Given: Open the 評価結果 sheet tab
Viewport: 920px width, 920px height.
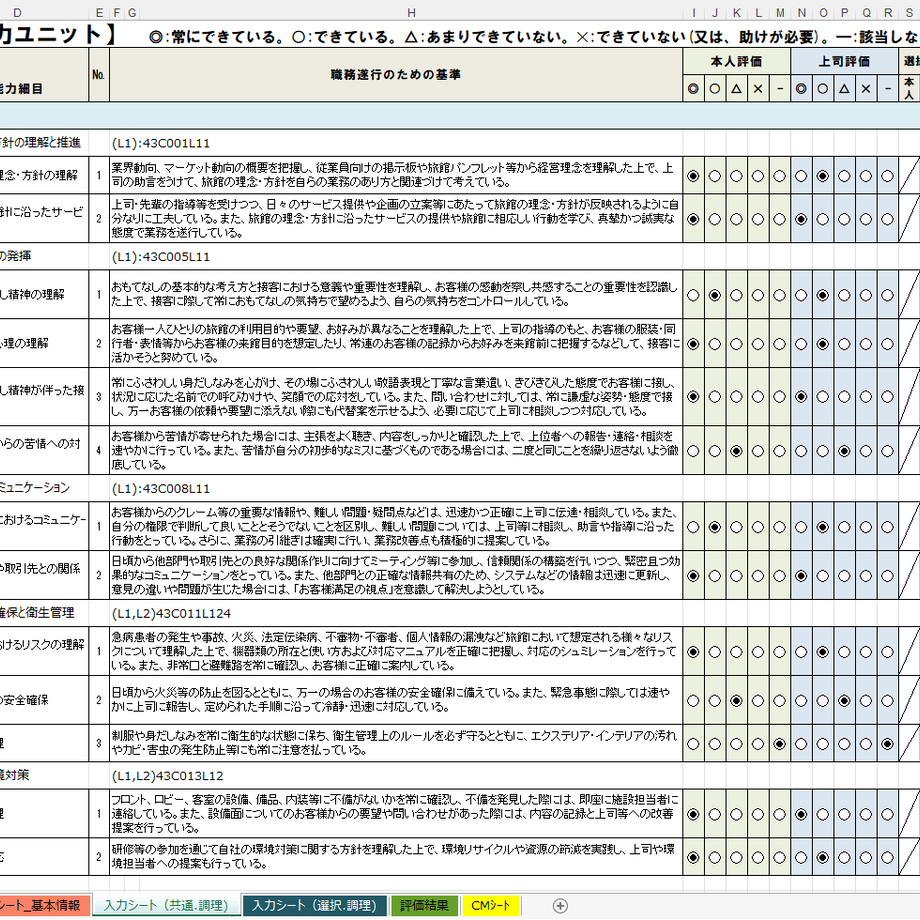Looking at the screenshot, I should pos(424,905).
